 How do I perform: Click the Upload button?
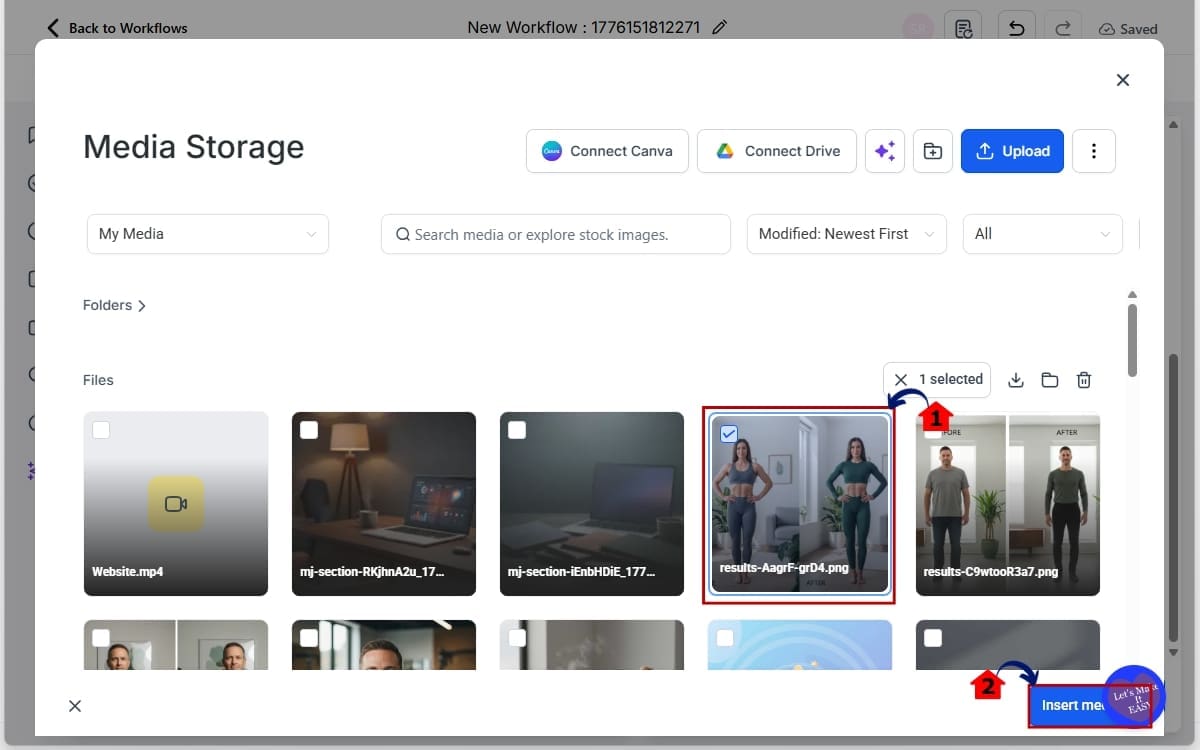pyautogui.click(x=1012, y=150)
